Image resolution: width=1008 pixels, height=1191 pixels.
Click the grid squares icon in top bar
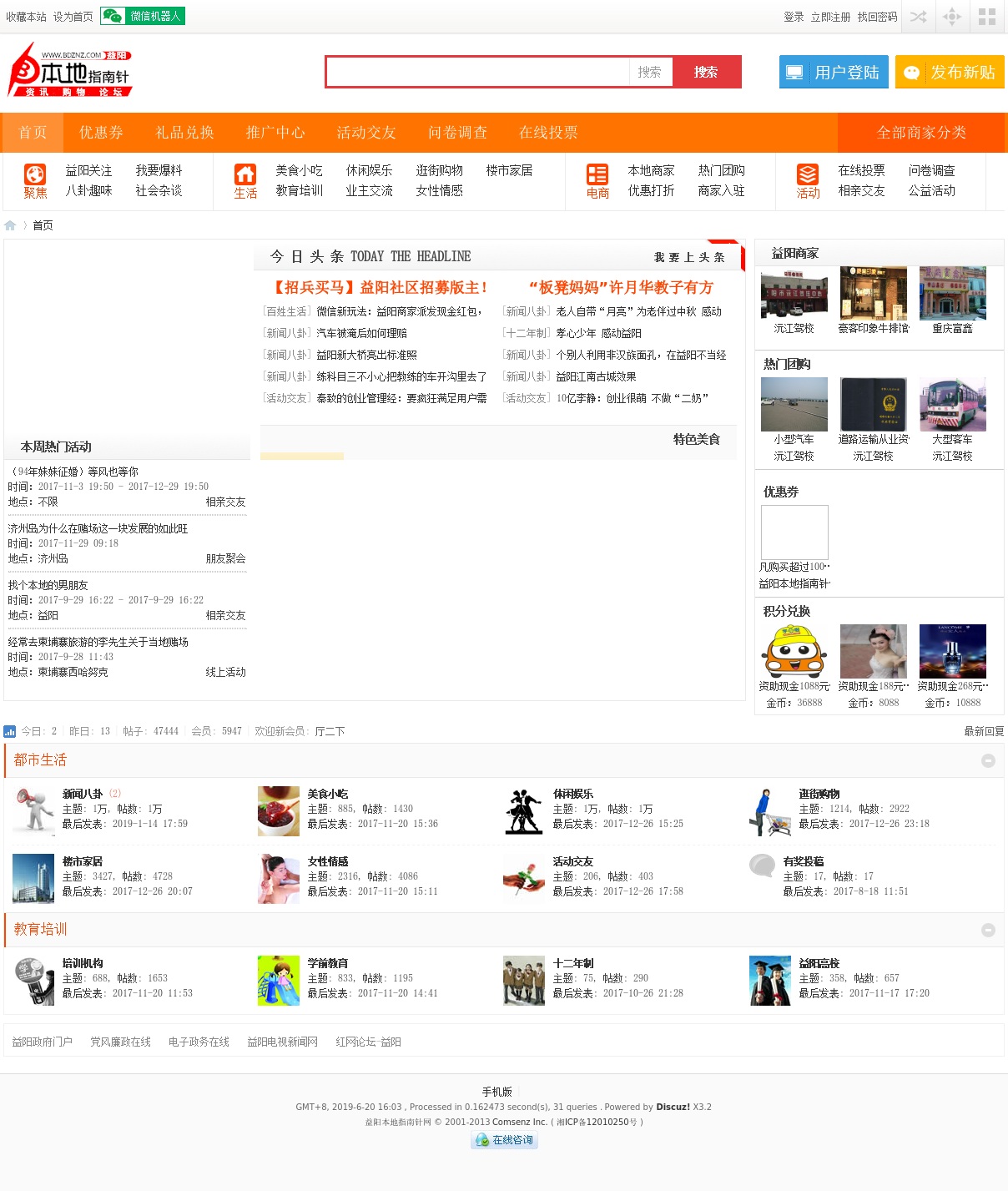(987, 17)
